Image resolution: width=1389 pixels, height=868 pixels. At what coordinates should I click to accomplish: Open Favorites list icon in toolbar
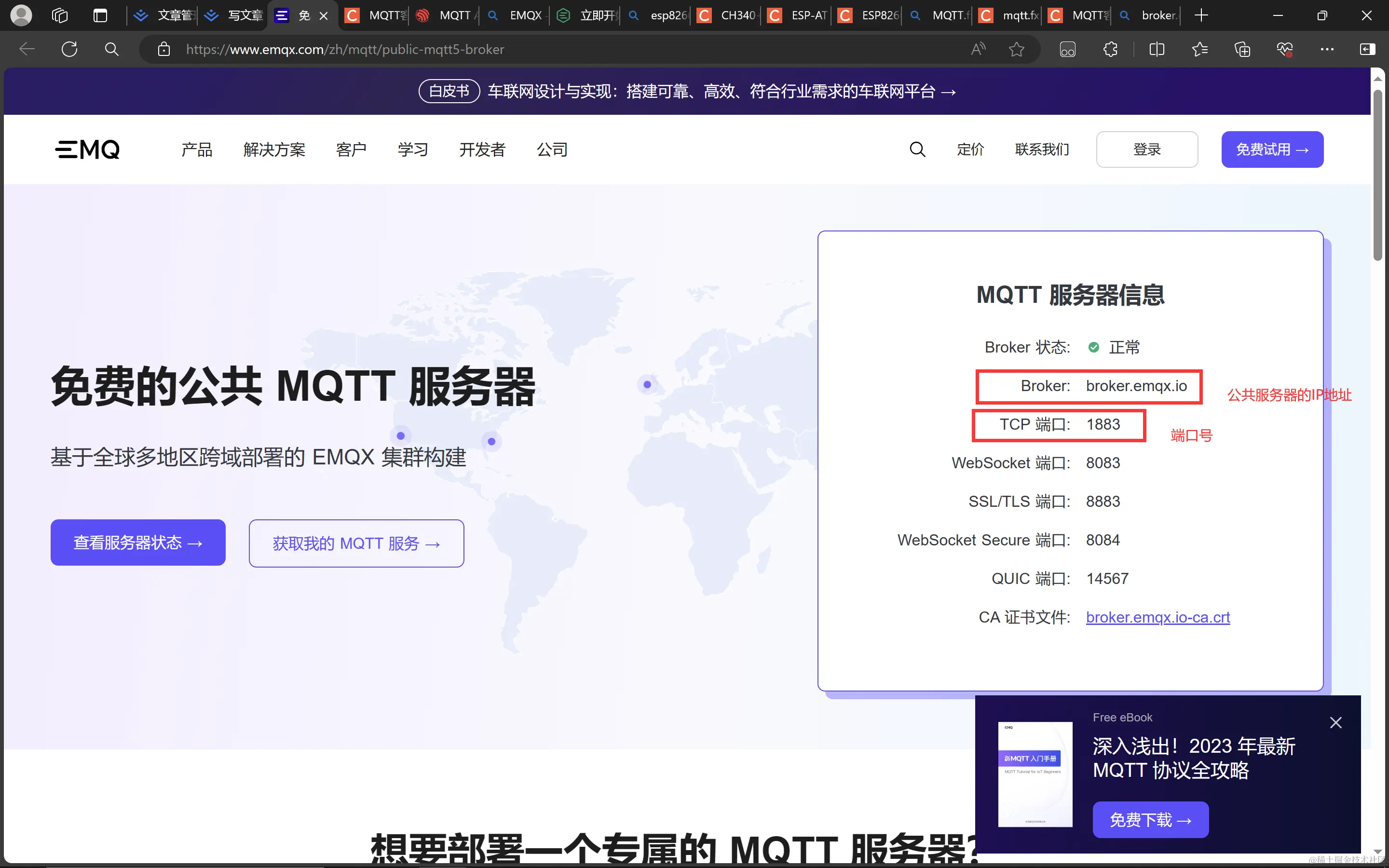coord(1199,49)
